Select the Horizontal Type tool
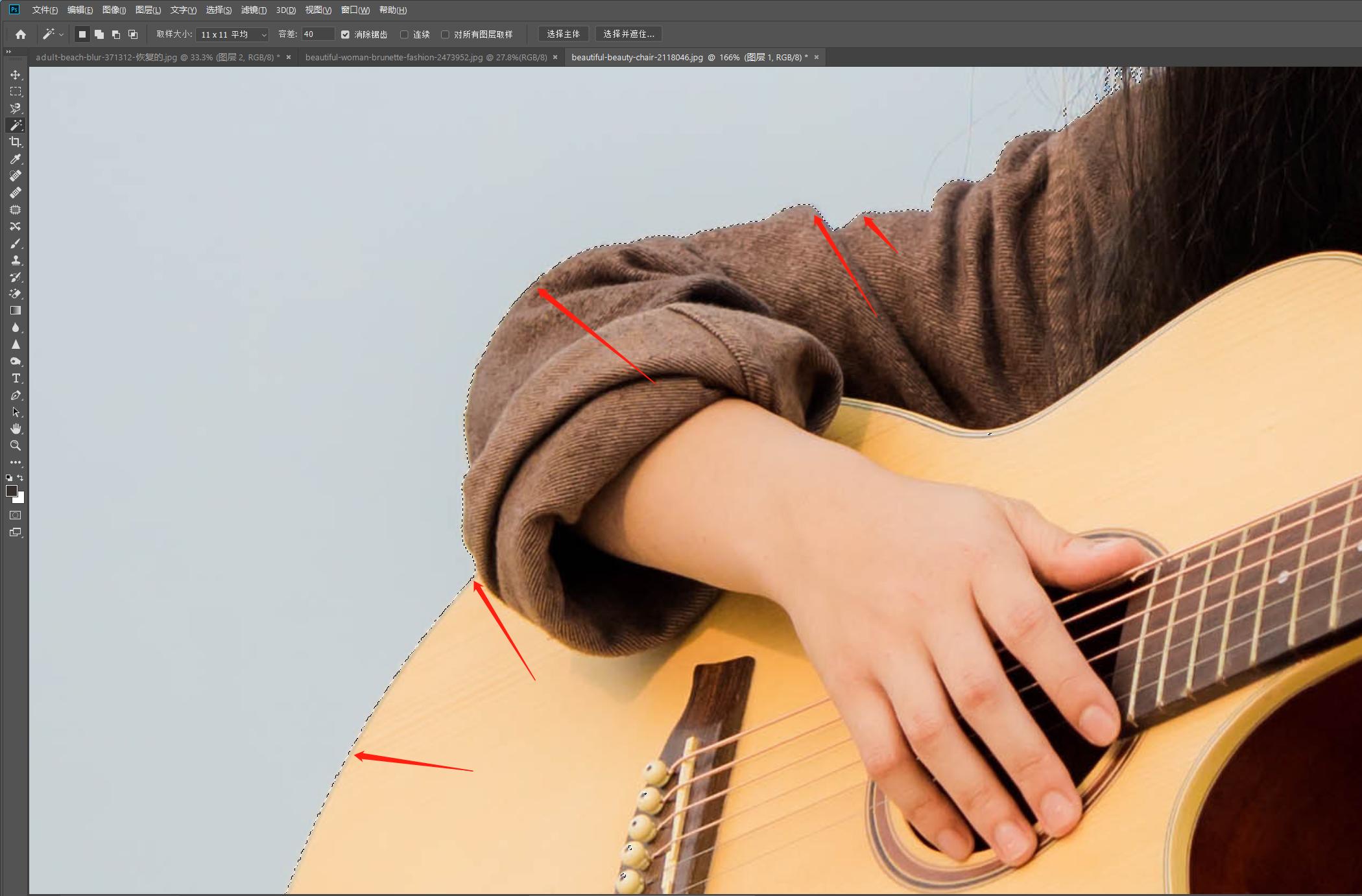 pos(16,379)
